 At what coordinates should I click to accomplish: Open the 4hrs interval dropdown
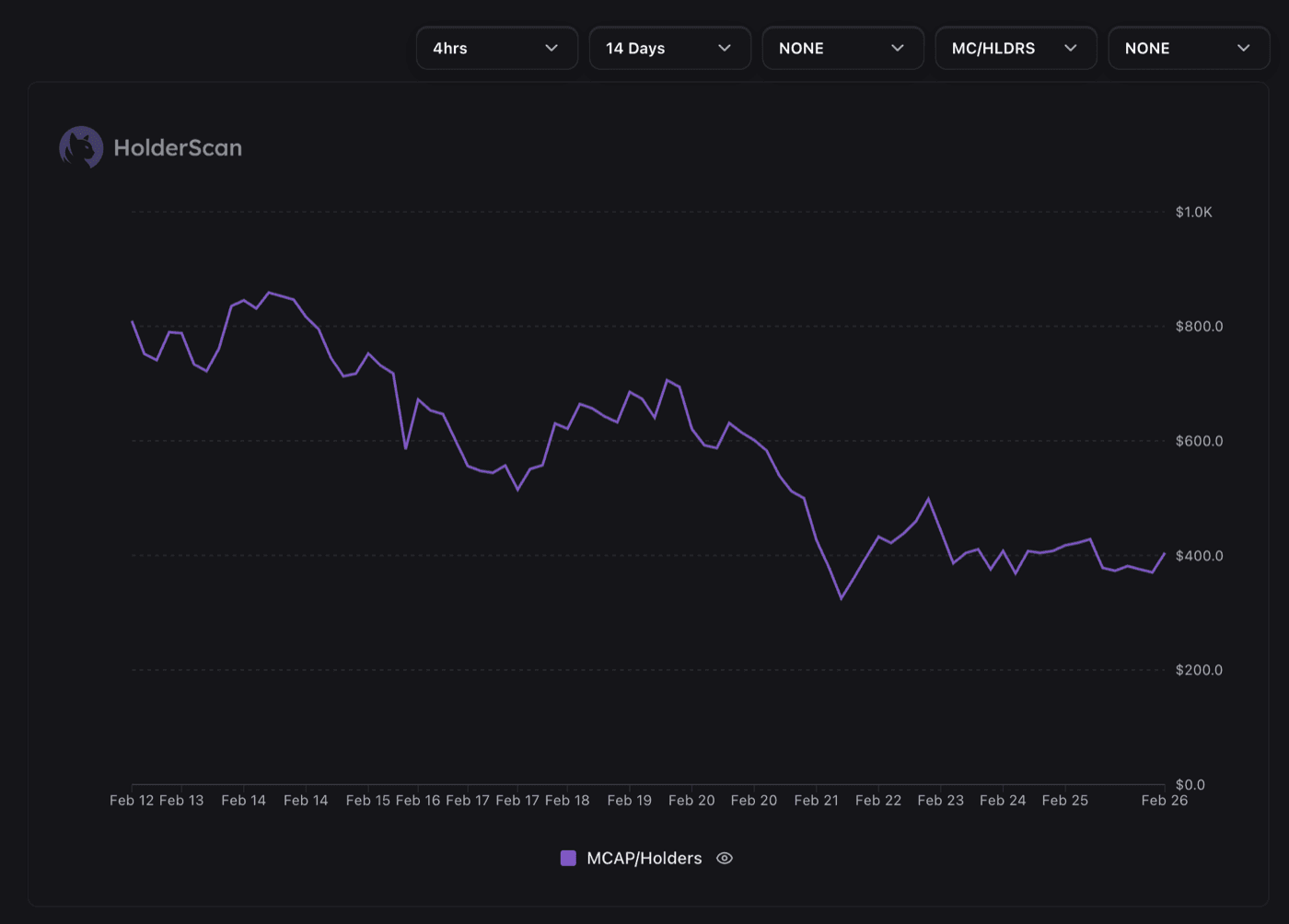pos(496,48)
